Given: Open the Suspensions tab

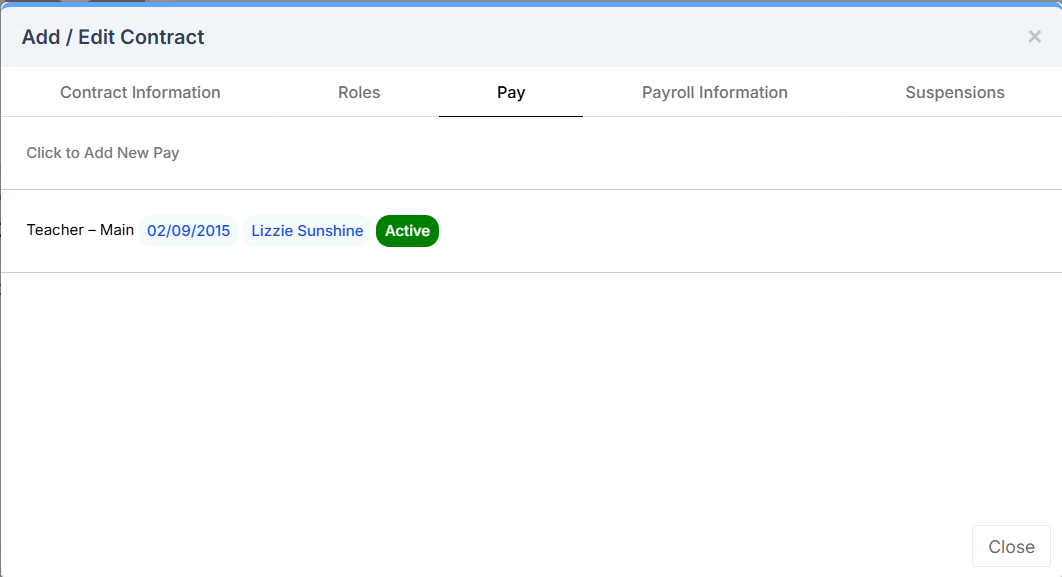Looking at the screenshot, I should pyautogui.click(x=954, y=92).
